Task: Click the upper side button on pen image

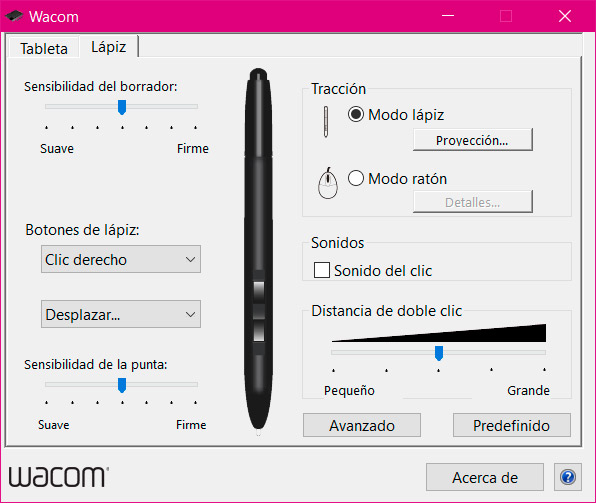Action: pyautogui.click(x=259, y=290)
